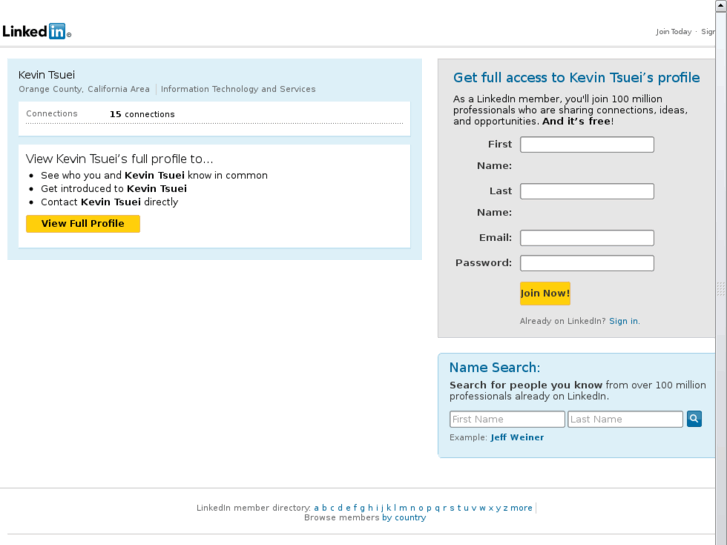
Task: Open the directory 'more' link
Action: click(521, 508)
